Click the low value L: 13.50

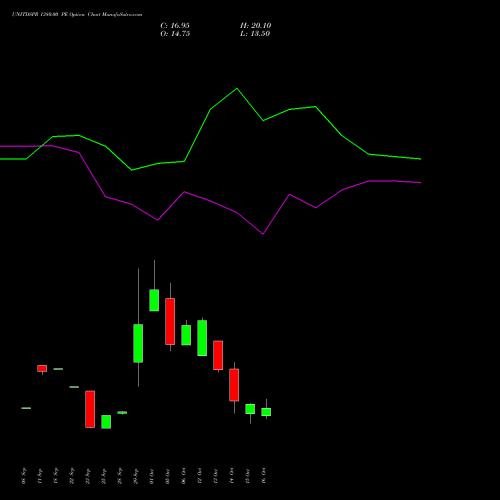(x=255, y=34)
